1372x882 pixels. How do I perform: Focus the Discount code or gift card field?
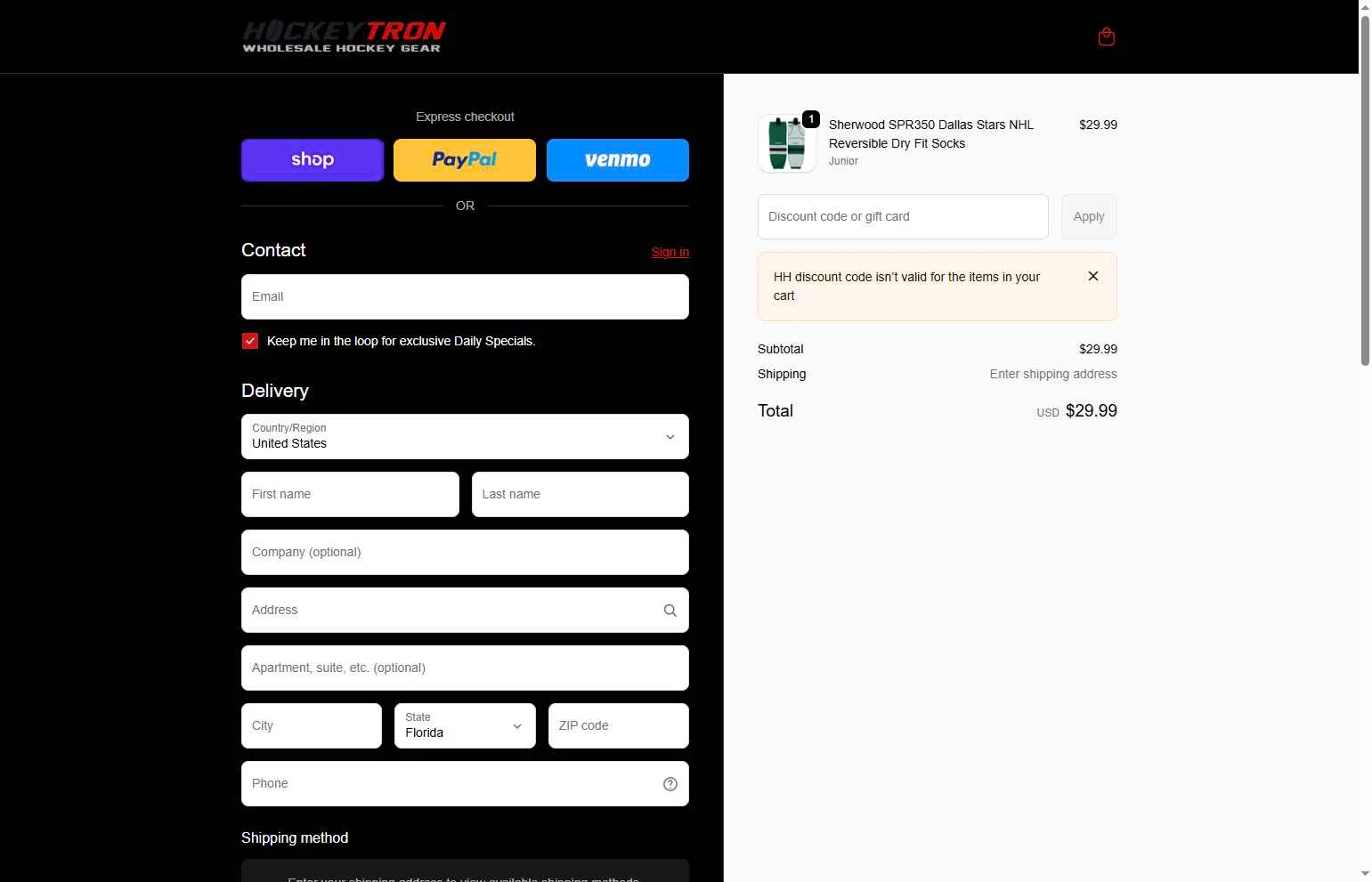point(903,216)
